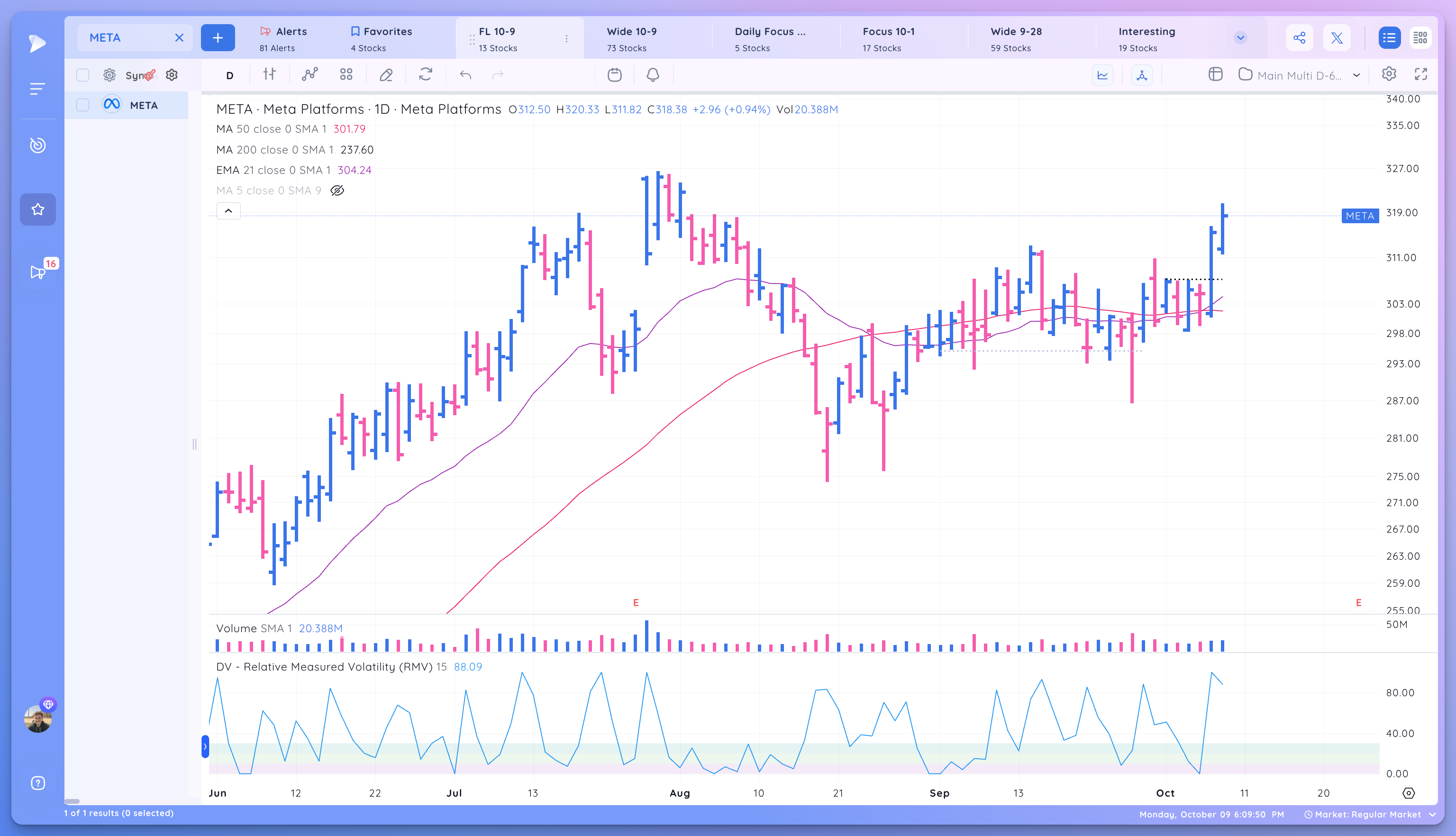Open the starred watchlists sidebar icon
1456x836 pixels.
point(38,209)
